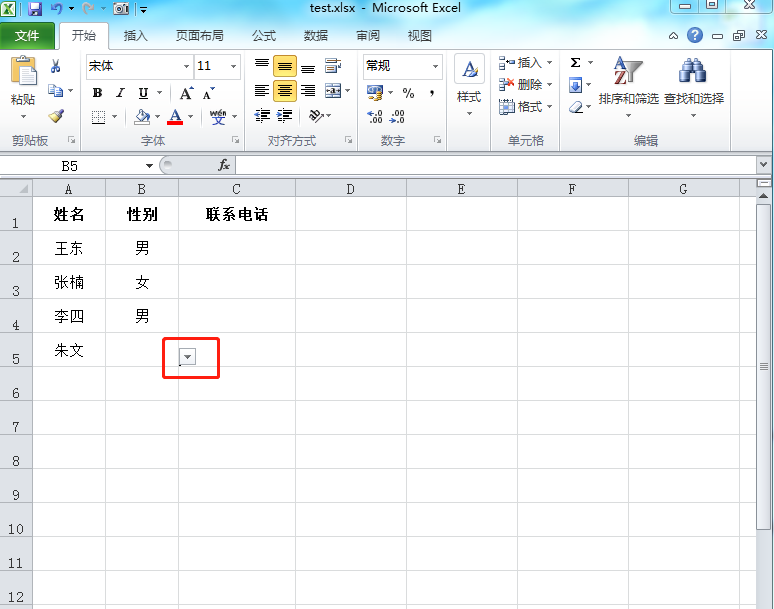Click Decrease Decimal icon
The image size is (774, 609).
[397, 116]
